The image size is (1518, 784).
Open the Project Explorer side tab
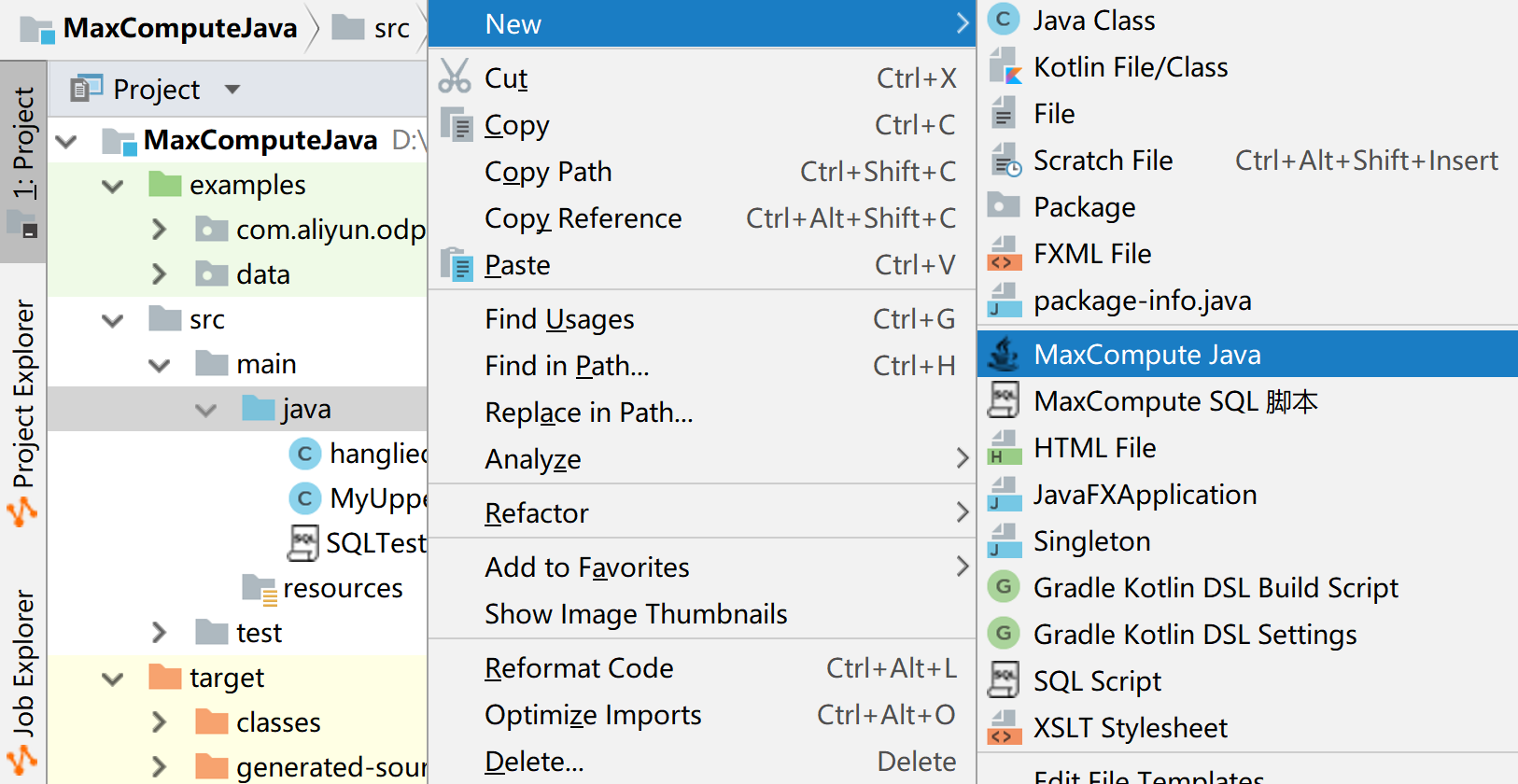coord(23,412)
